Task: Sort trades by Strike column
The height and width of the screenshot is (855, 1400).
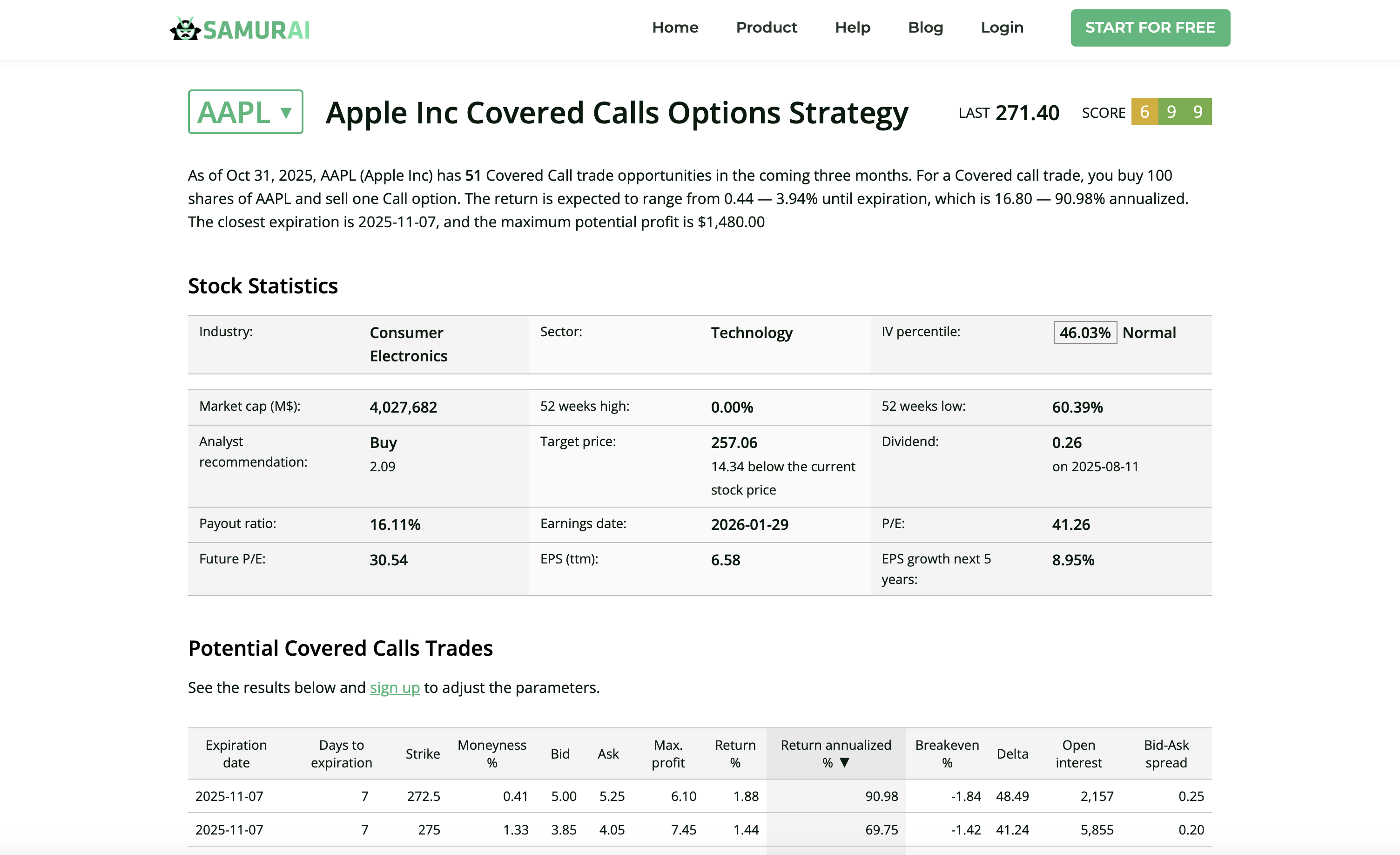Action: [423, 754]
